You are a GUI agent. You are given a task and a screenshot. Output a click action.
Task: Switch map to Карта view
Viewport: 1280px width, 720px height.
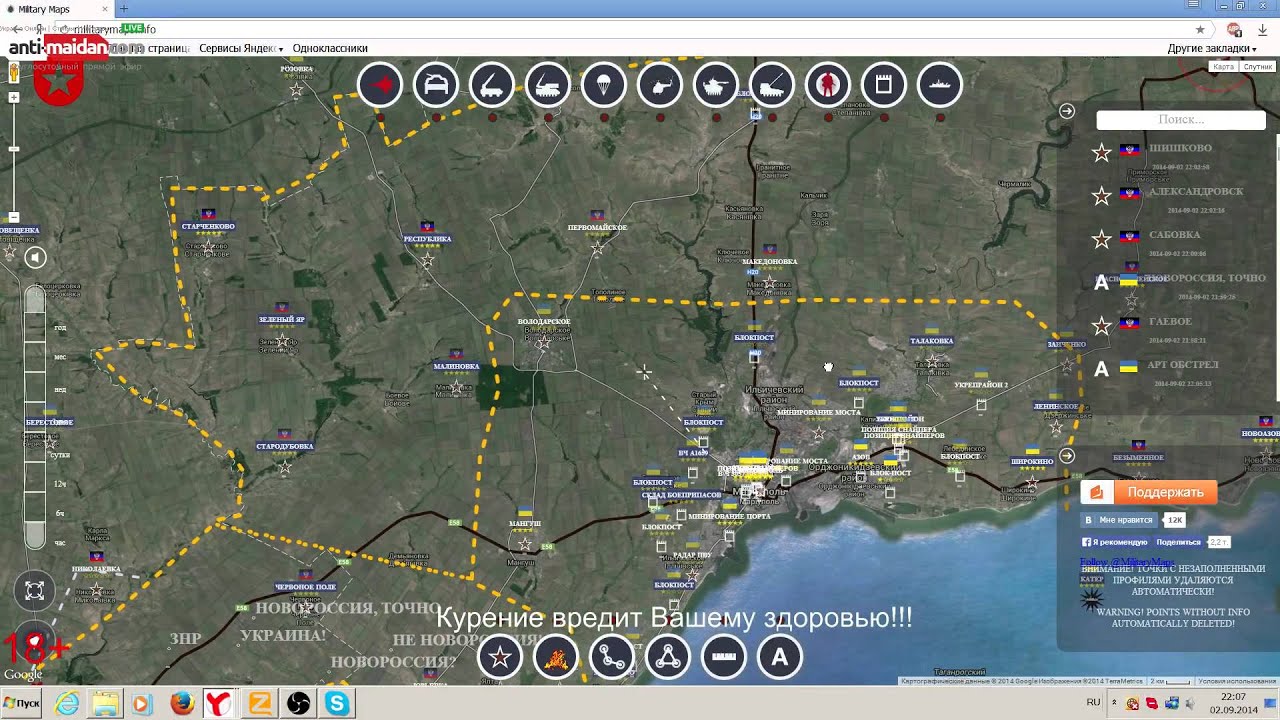click(1223, 67)
